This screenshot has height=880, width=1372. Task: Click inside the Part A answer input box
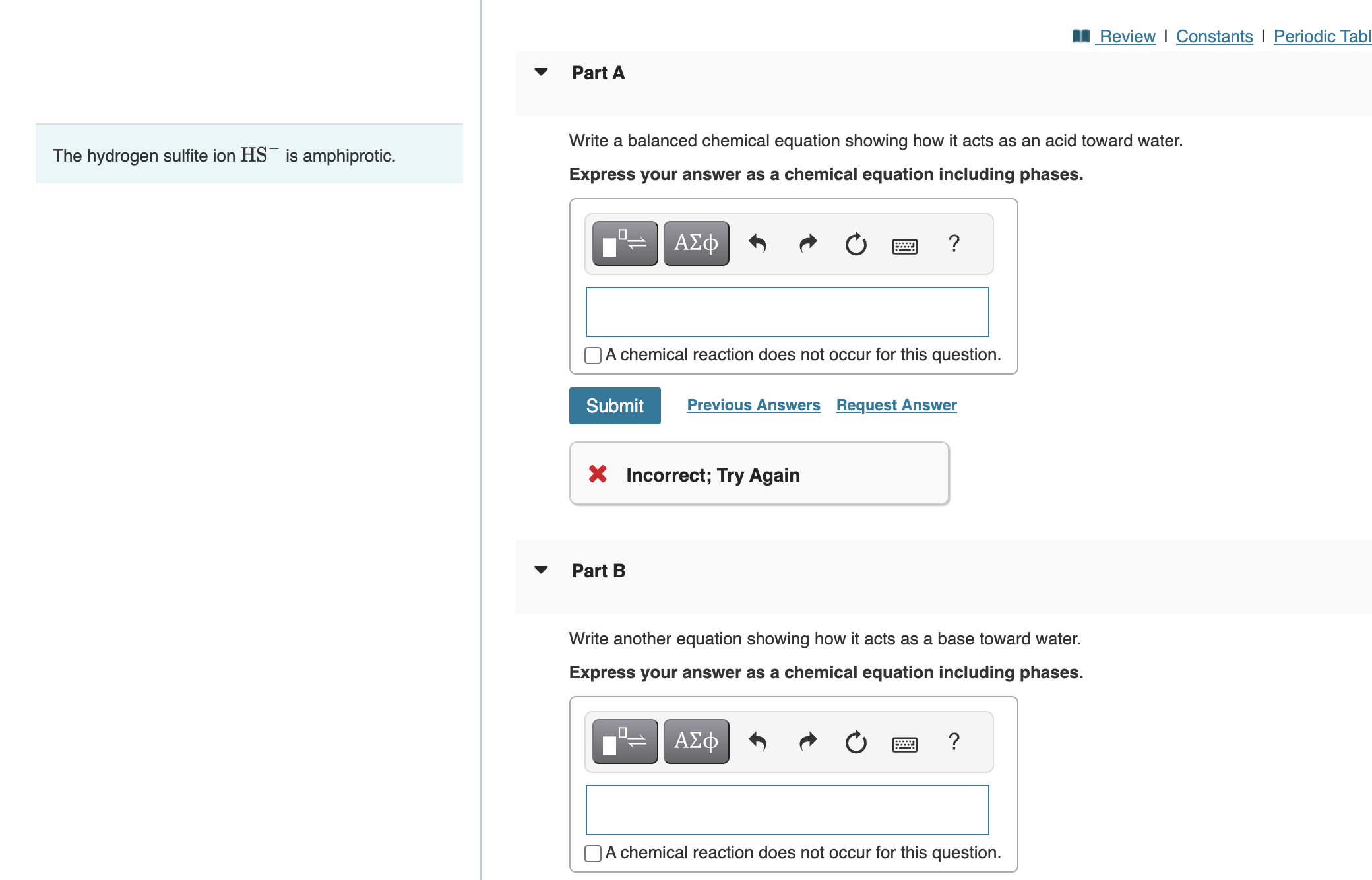(x=787, y=311)
